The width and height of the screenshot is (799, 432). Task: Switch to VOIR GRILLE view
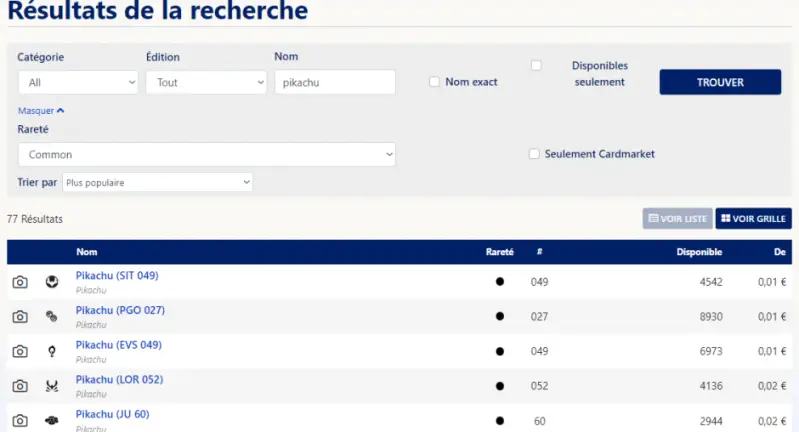tap(753, 219)
